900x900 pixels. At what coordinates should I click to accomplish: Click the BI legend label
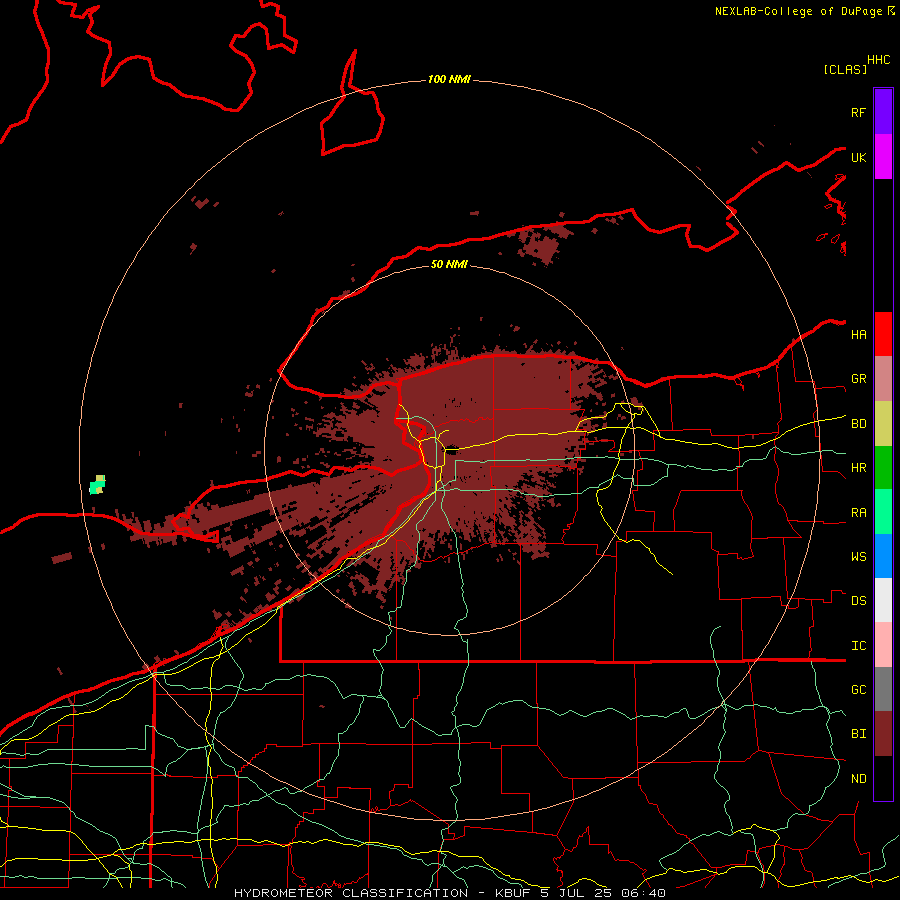coord(859,734)
